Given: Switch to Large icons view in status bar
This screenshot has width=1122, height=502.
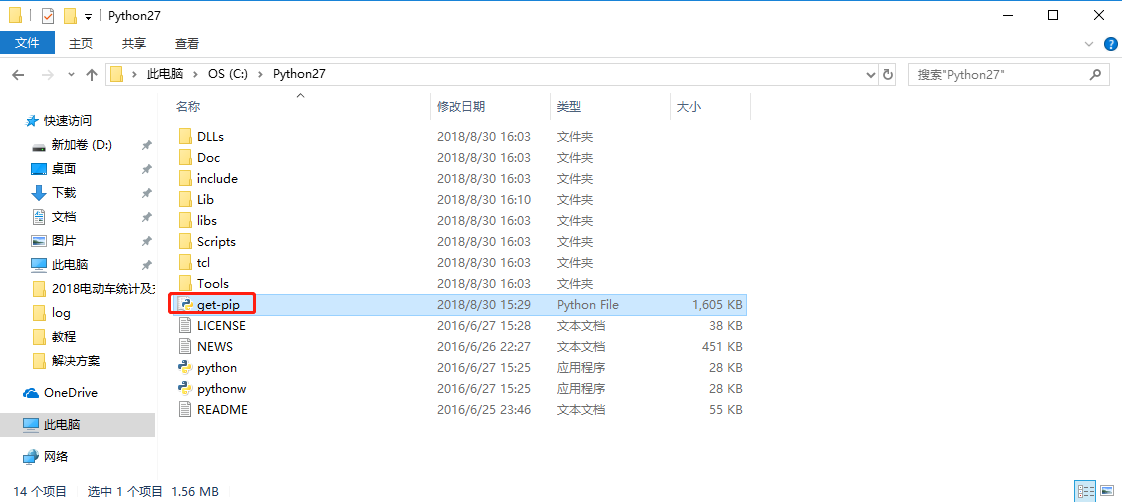Looking at the screenshot, I should click(1107, 491).
